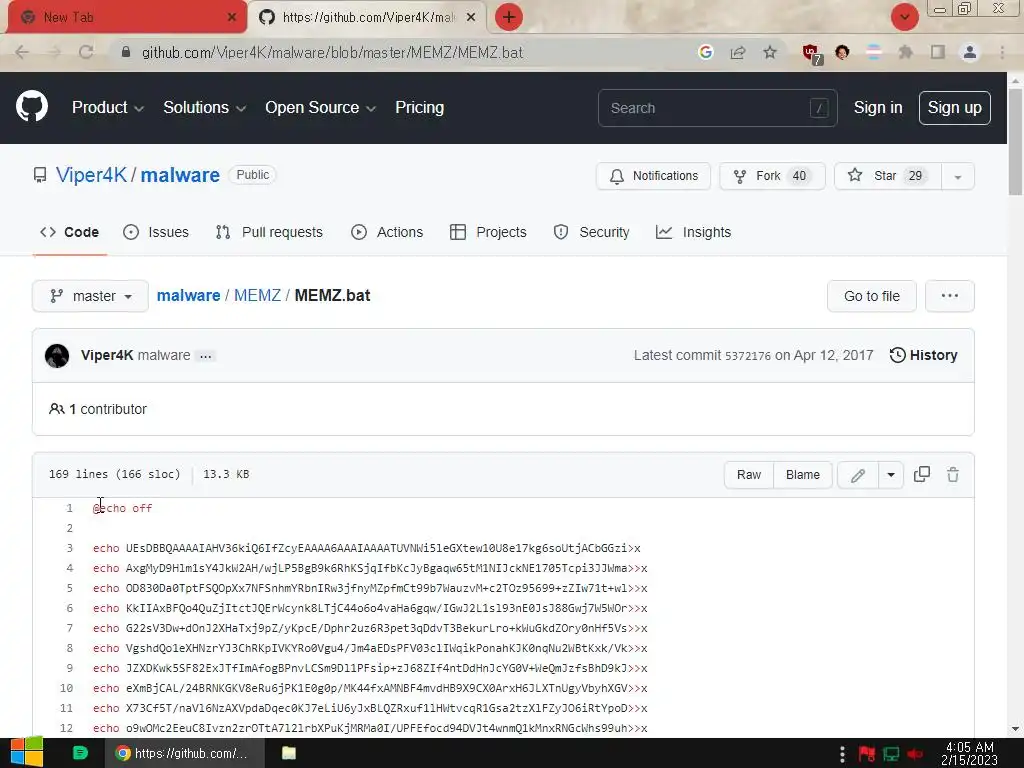View Raw file

(x=749, y=475)
